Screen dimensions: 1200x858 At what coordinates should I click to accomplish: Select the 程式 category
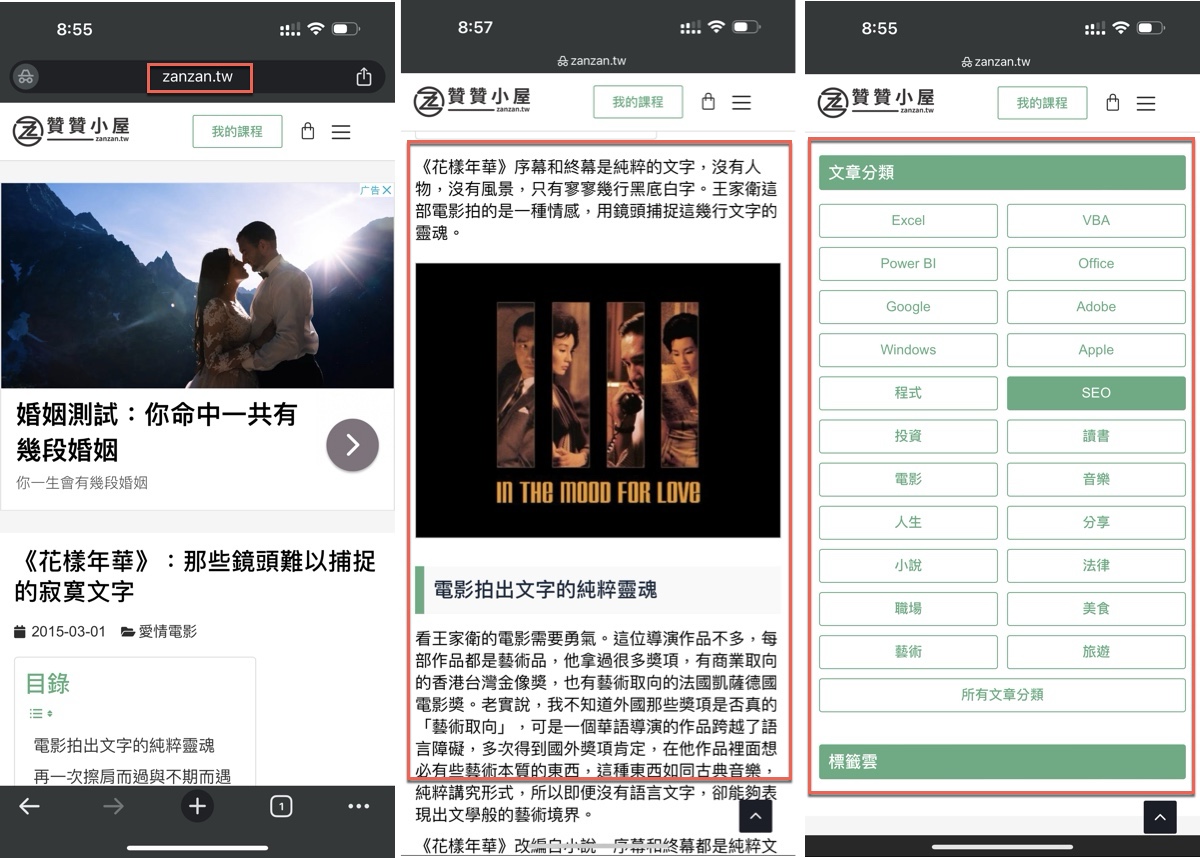tap(908, 393)
